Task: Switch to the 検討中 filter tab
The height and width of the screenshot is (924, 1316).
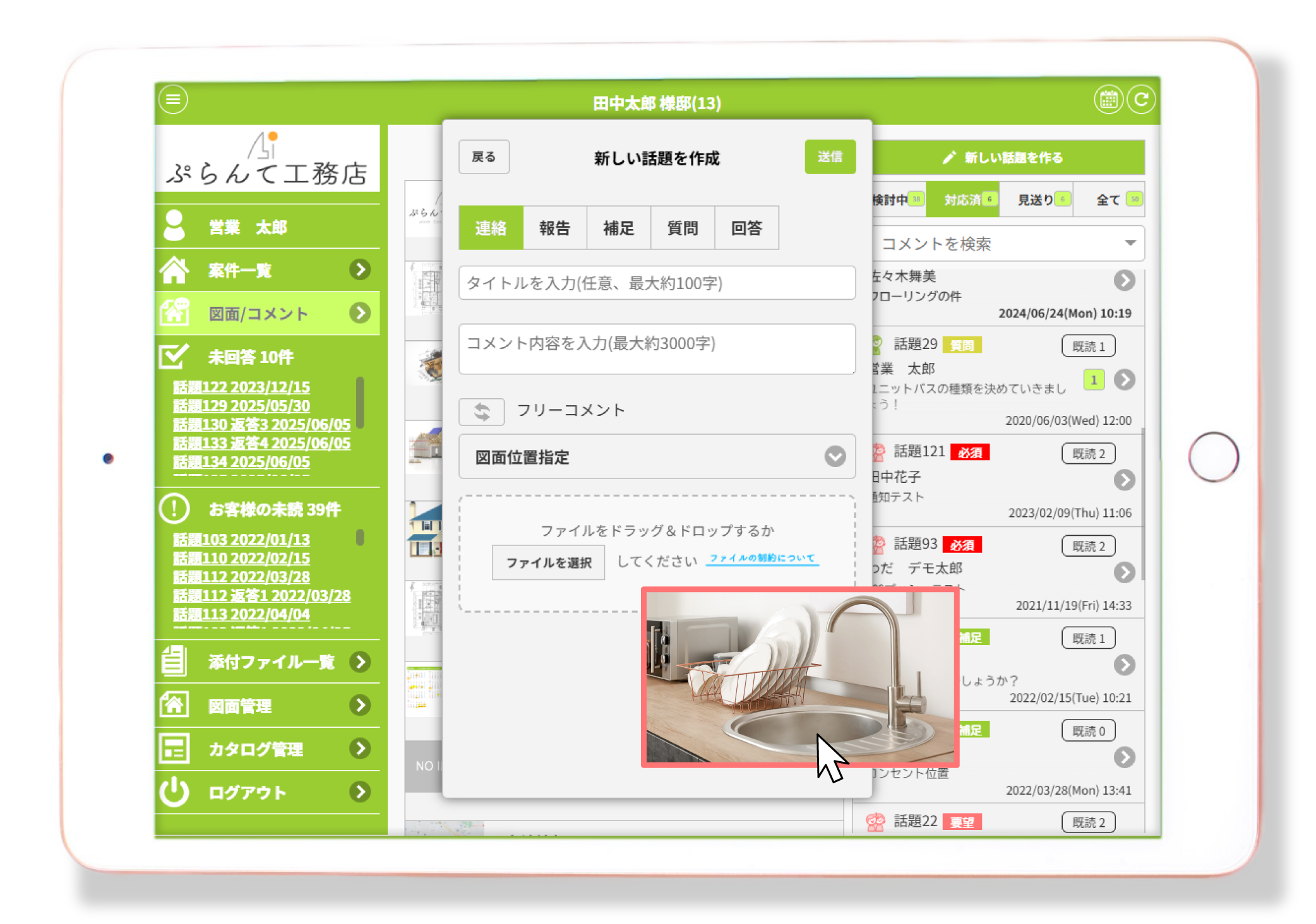Action: [899, 199]
